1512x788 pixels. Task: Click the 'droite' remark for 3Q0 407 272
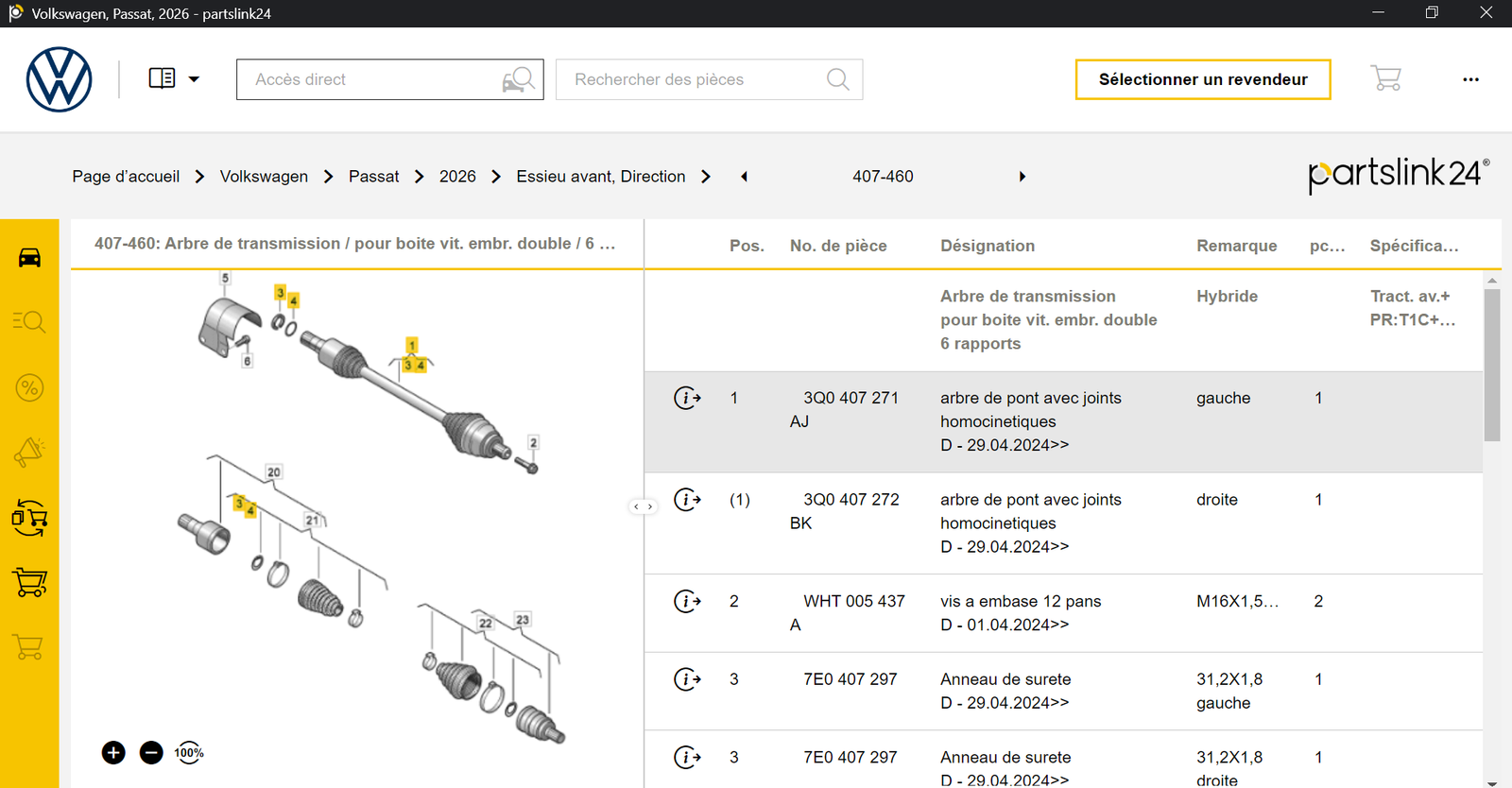pos(1216,499)
